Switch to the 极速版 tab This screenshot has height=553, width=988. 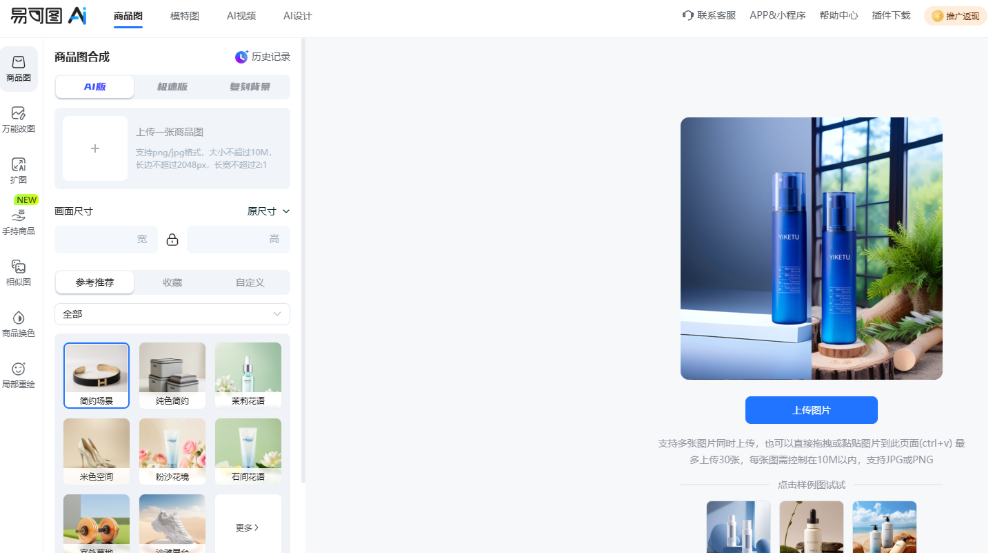(172, 87)
